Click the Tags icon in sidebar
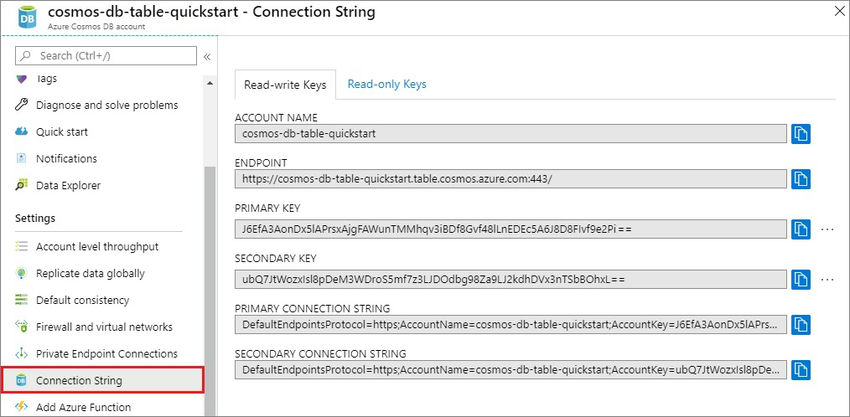The height and width of the screenshot is (417, 850). tap(21, 79)
